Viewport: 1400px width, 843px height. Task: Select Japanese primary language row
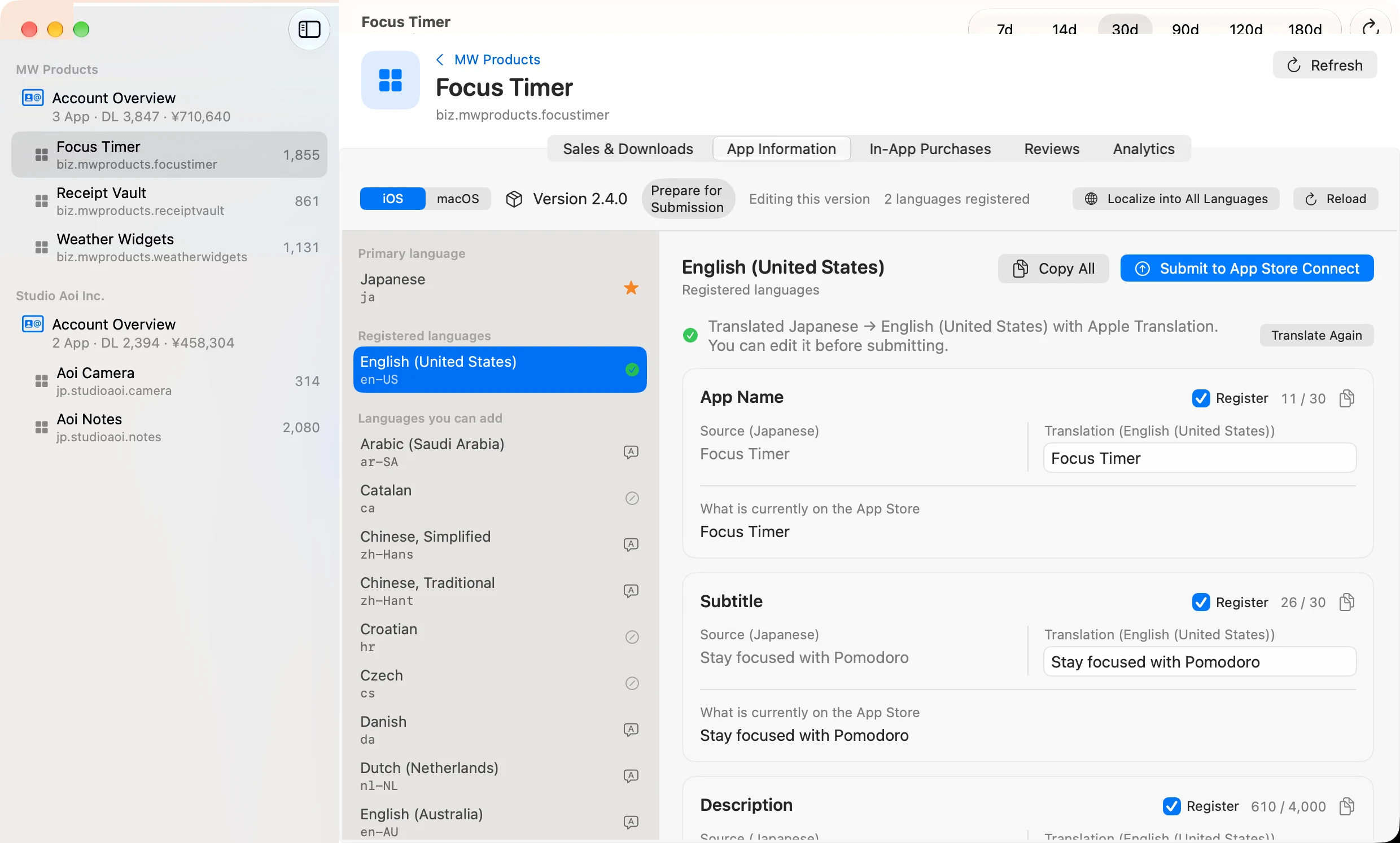pyautogui.click(x=500, y=288)
